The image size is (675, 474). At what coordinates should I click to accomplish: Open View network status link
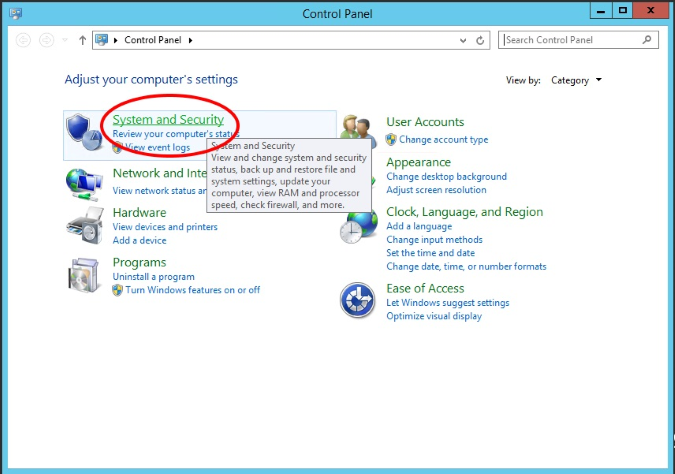pyautogui.click(x=159, y=190)
